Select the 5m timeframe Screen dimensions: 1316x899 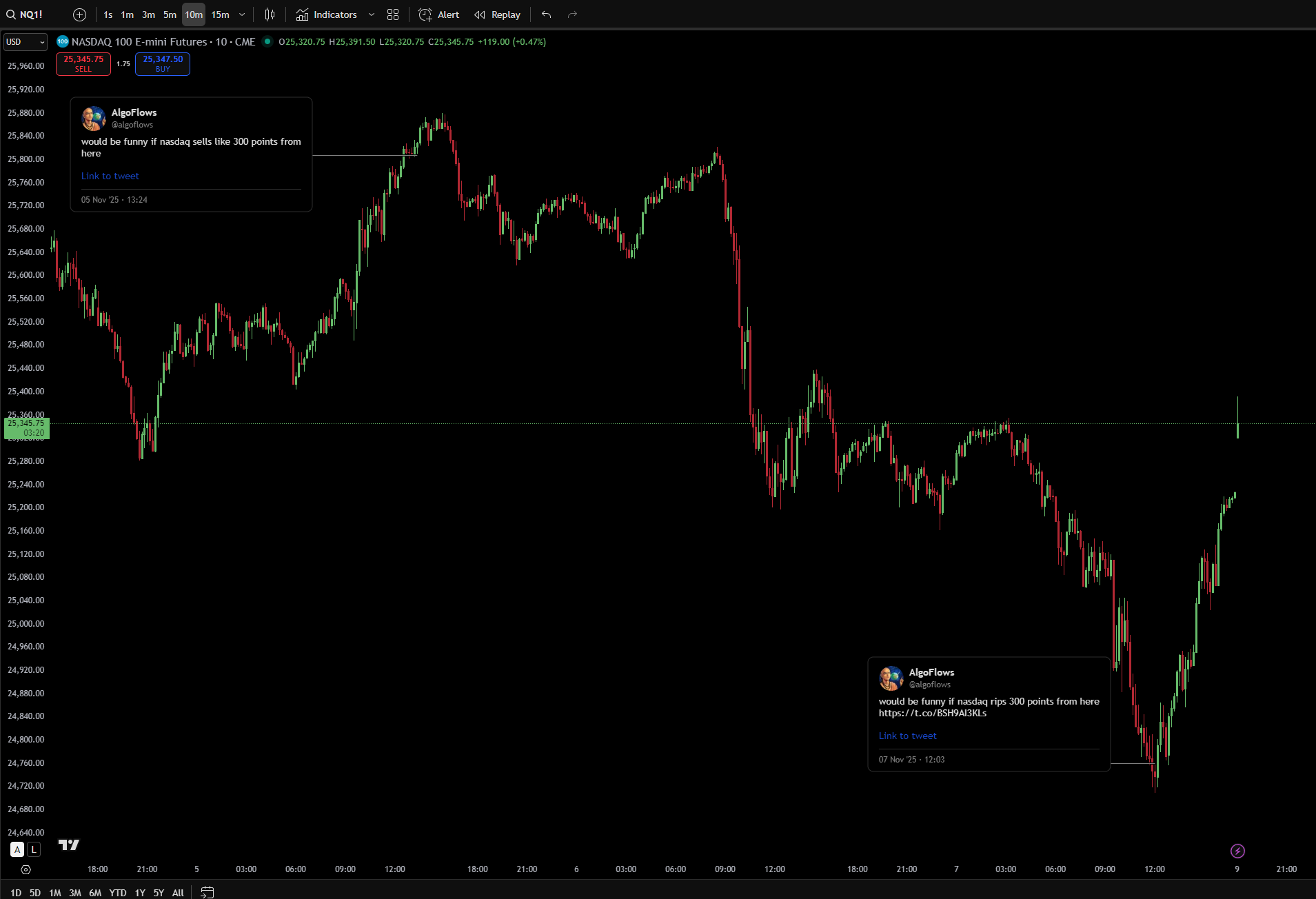pyautogui.click(x=170, y=14)
